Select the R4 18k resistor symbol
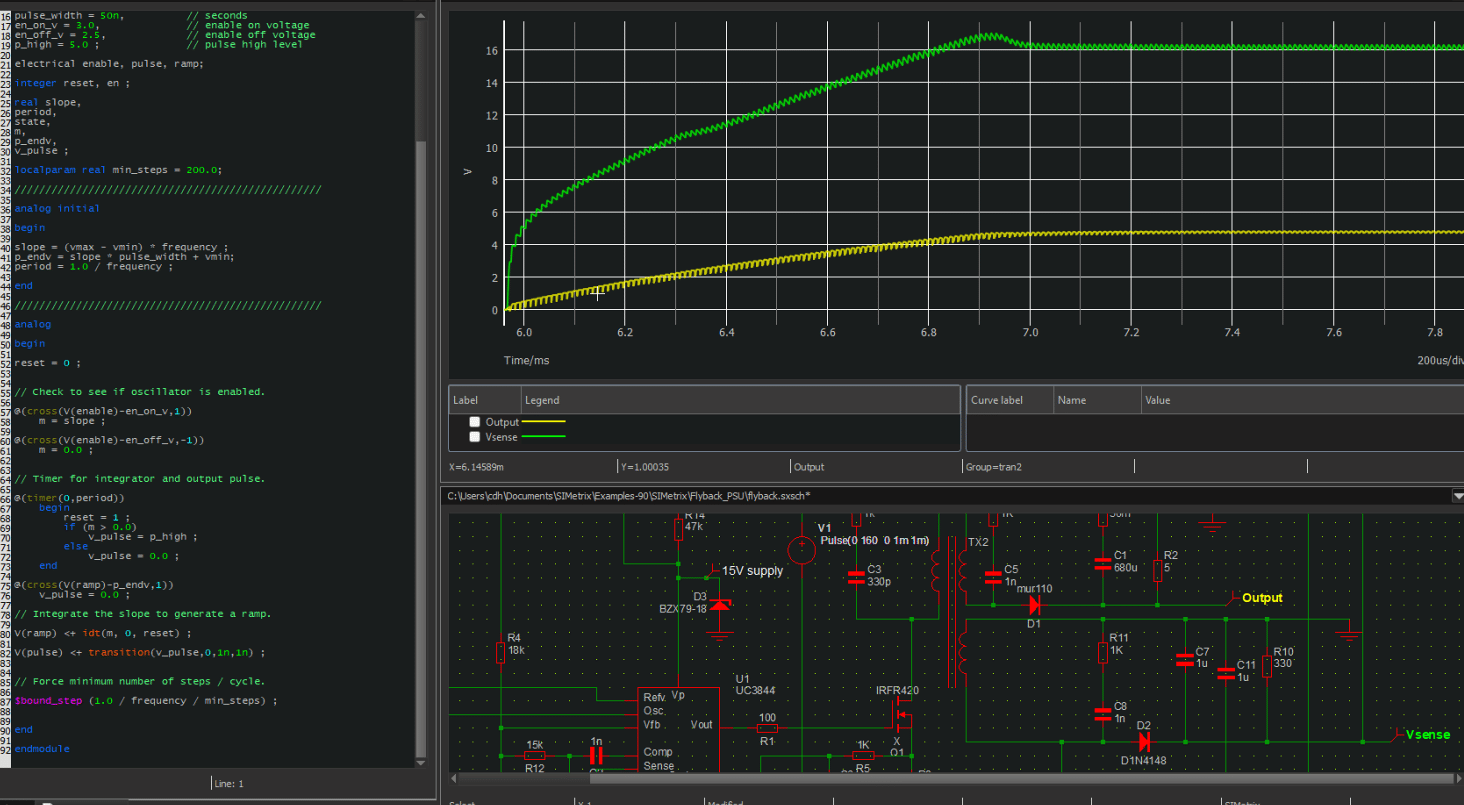This screenshot has width=1464, height=805. click(x=501, y=652)
